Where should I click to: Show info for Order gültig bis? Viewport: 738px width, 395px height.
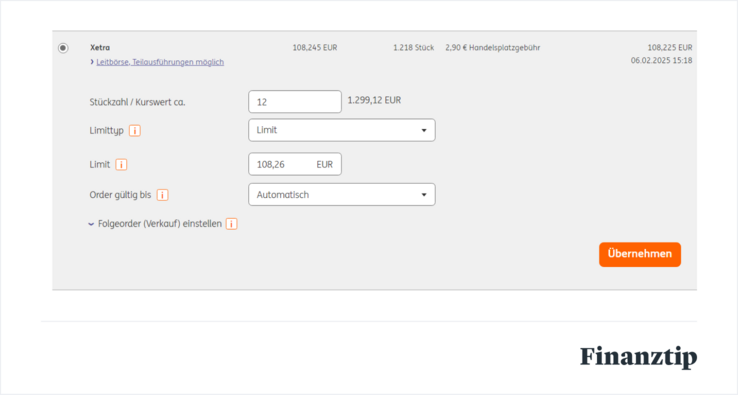coord(162,195)
